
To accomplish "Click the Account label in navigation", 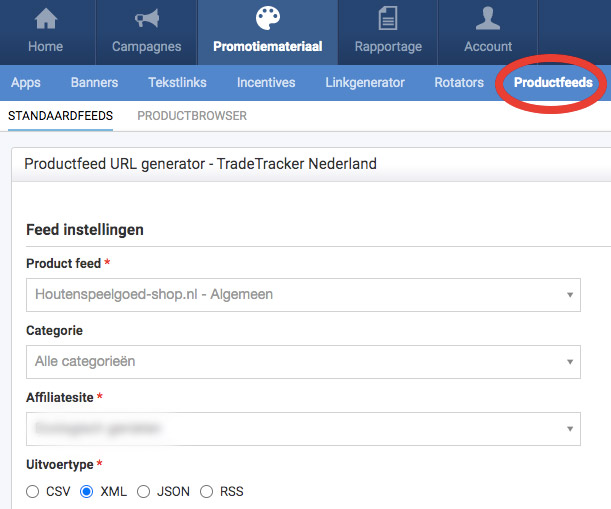I will [x=488, y=46].
